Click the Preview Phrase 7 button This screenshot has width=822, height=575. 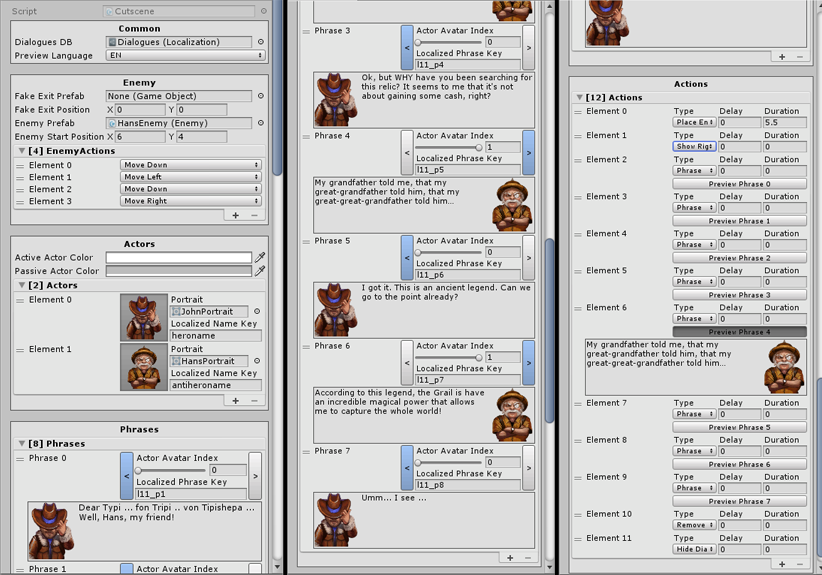pos(739,501)
